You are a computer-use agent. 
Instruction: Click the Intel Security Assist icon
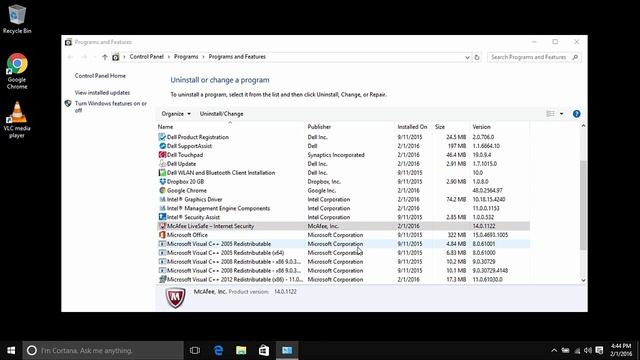pos(162,217)
